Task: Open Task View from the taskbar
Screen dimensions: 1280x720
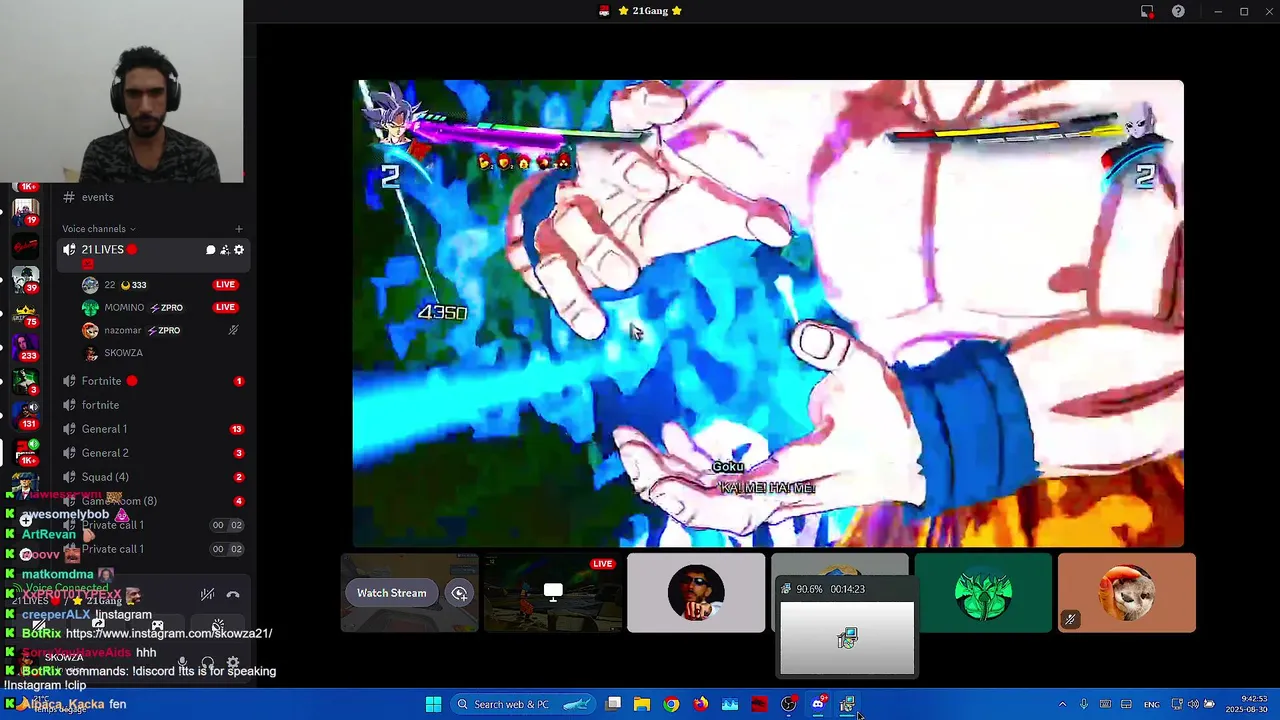Action: coord(613,704)
